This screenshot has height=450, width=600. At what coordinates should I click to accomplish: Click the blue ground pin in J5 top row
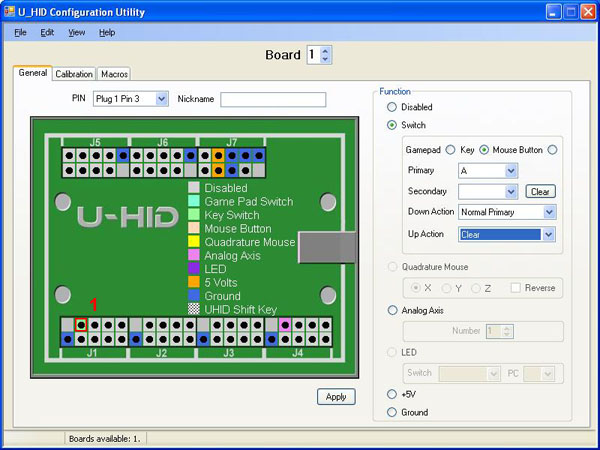[123, 156]
